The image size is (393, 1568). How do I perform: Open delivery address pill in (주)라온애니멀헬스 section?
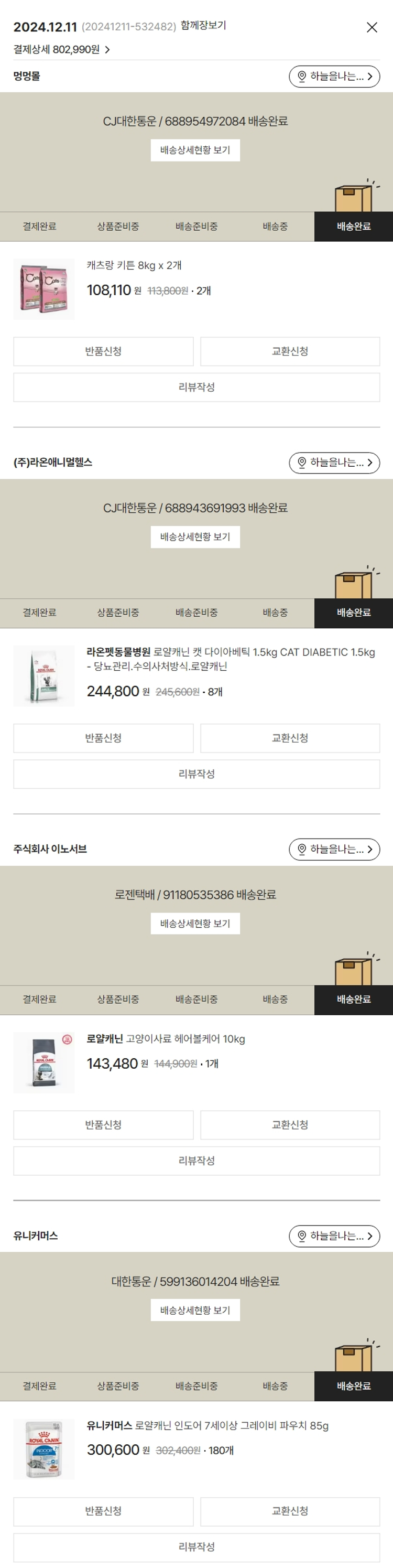pos(334,463)
